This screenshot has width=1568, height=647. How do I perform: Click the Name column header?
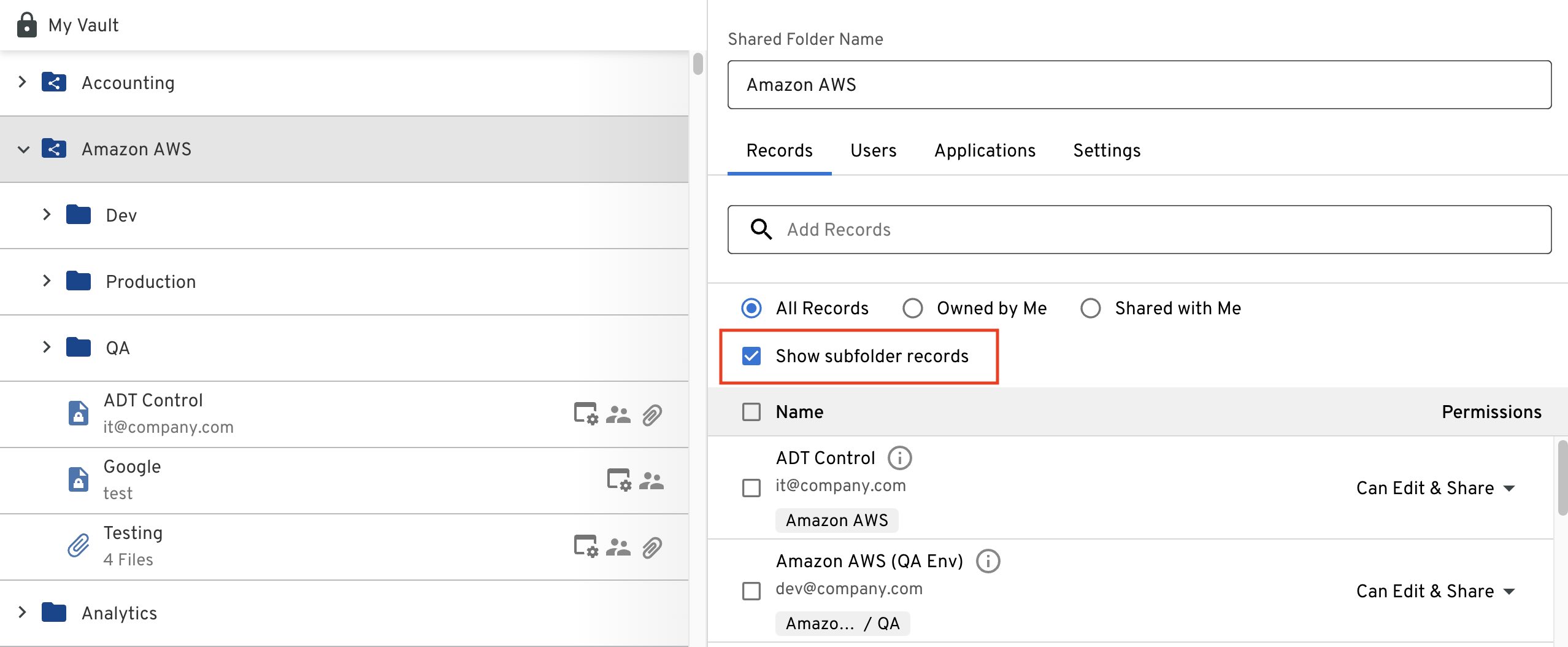click(799, 412)
